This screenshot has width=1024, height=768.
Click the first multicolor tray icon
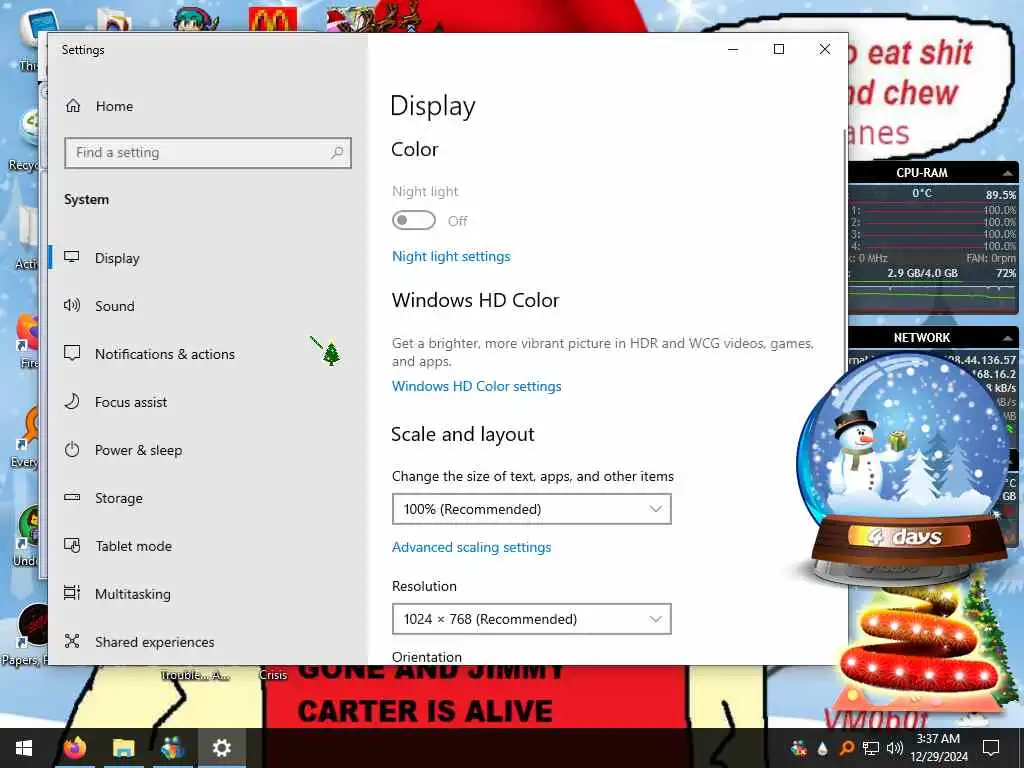(798, 749)
